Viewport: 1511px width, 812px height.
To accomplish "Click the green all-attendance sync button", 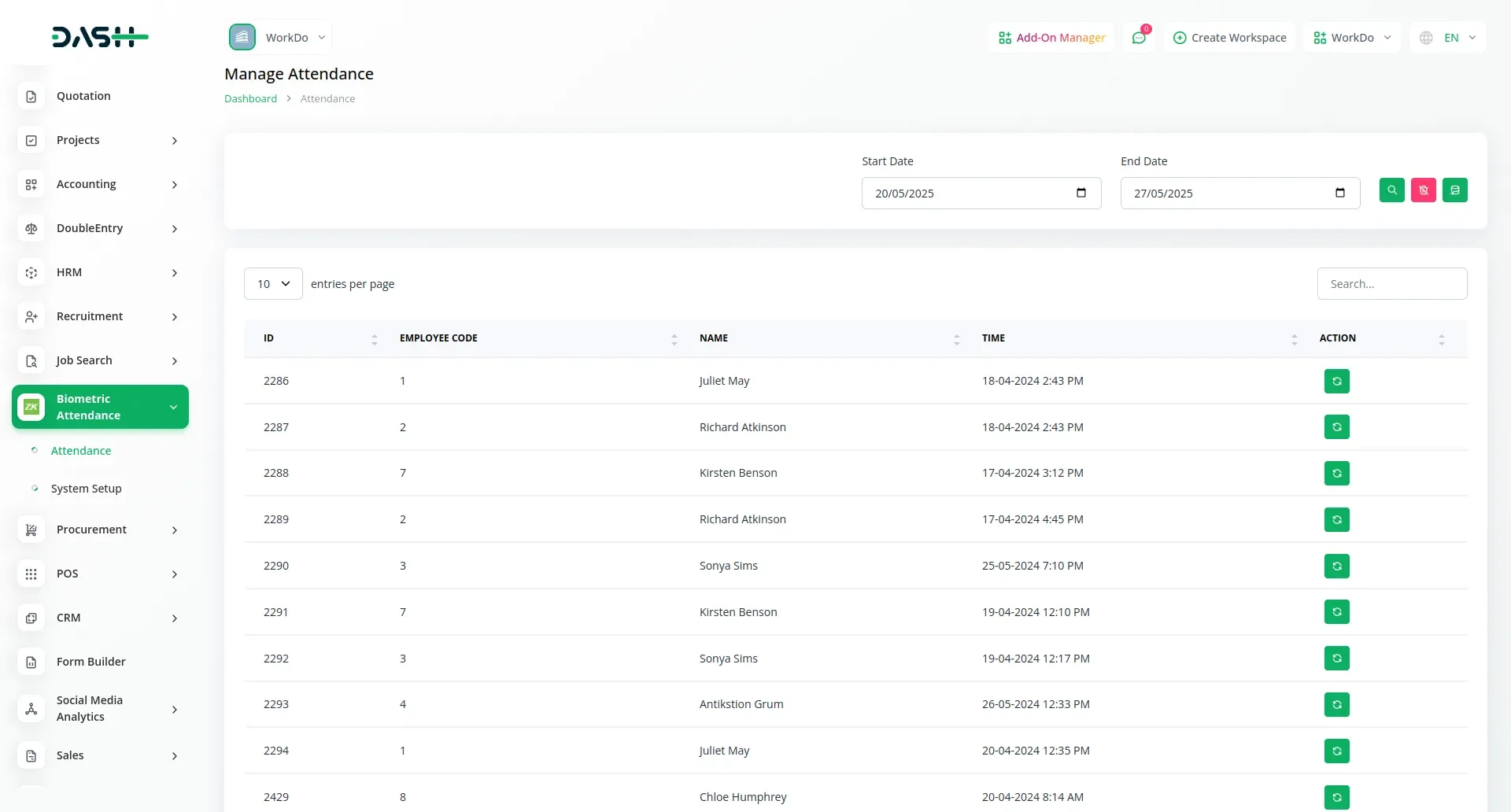I will click(1454, 190).
